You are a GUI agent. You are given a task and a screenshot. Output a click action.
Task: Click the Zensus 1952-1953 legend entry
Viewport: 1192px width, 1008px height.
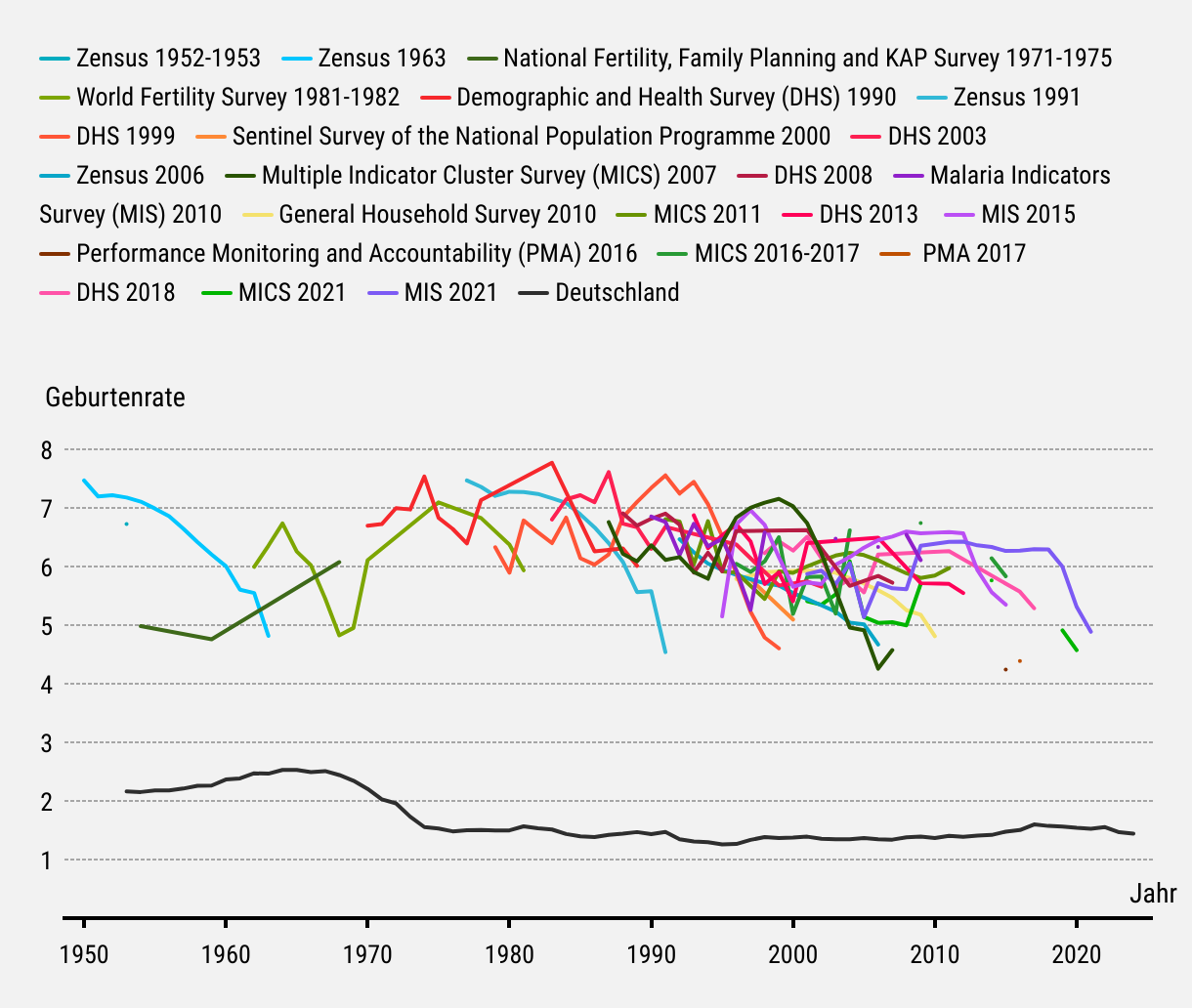(168, 59)
